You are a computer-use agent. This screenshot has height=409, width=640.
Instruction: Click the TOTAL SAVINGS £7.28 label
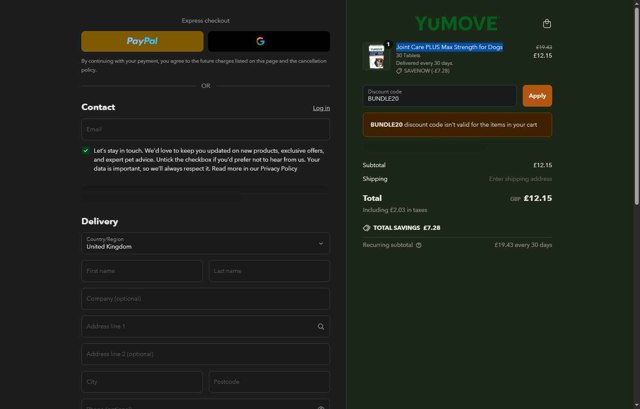tap(407, 228)
